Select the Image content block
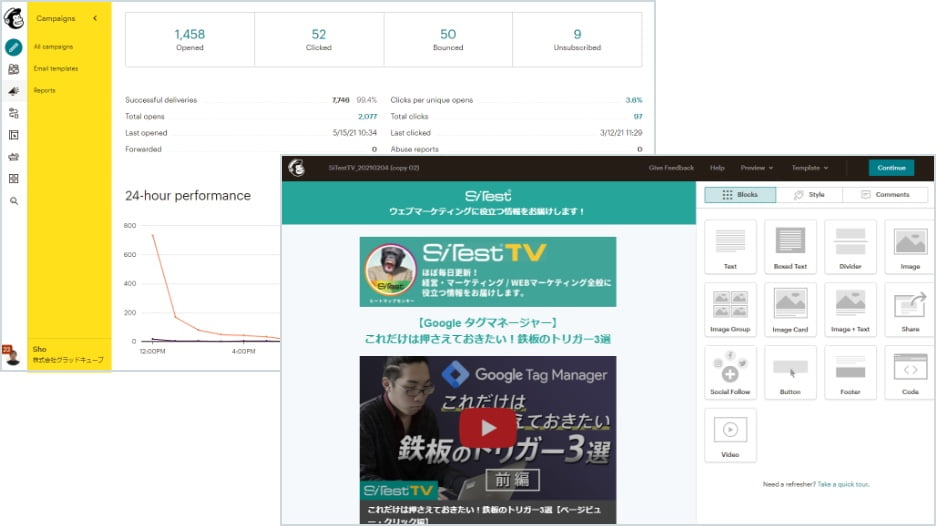936x526 pixels. coord(910,247)
